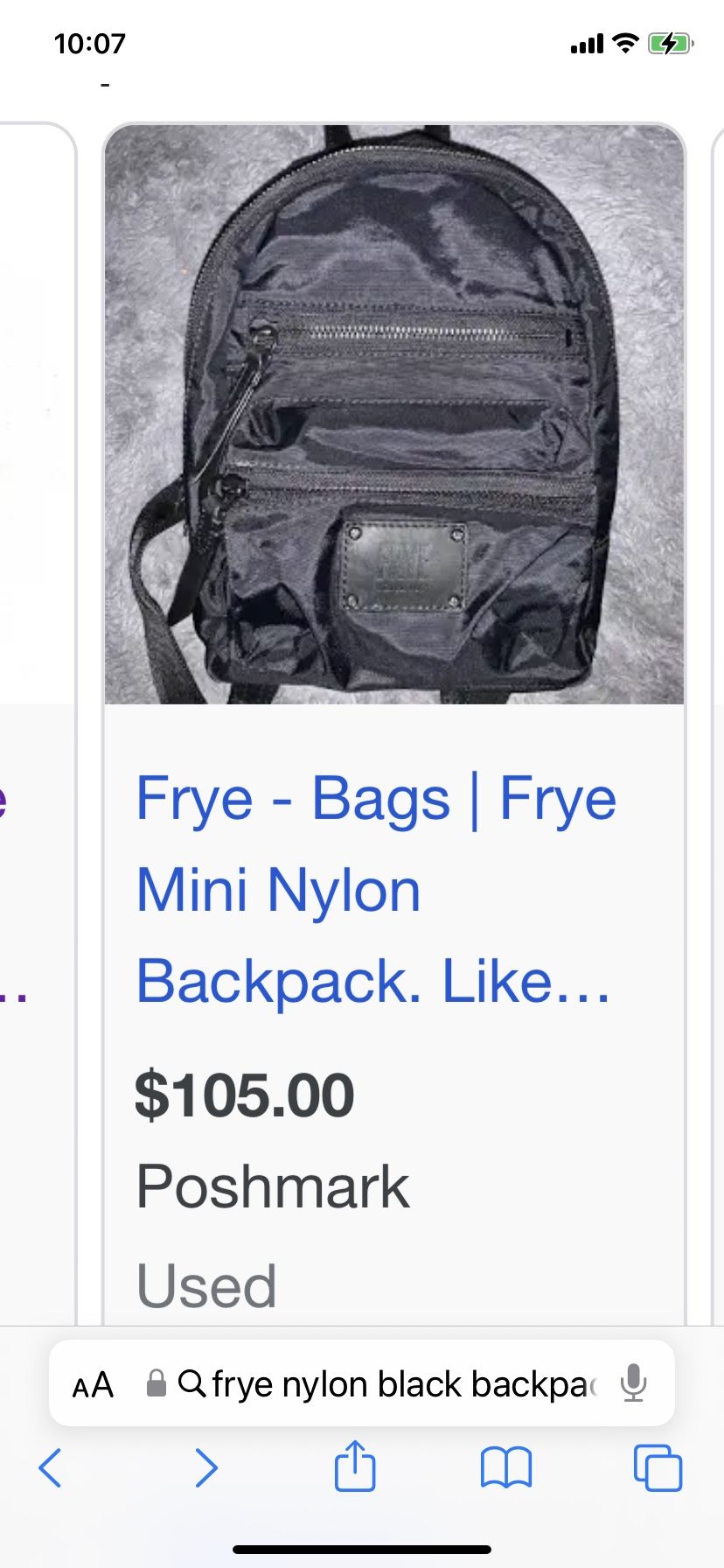Open the Bookmarks book icon
The image size is (724, 1568).
(506, 1467)
